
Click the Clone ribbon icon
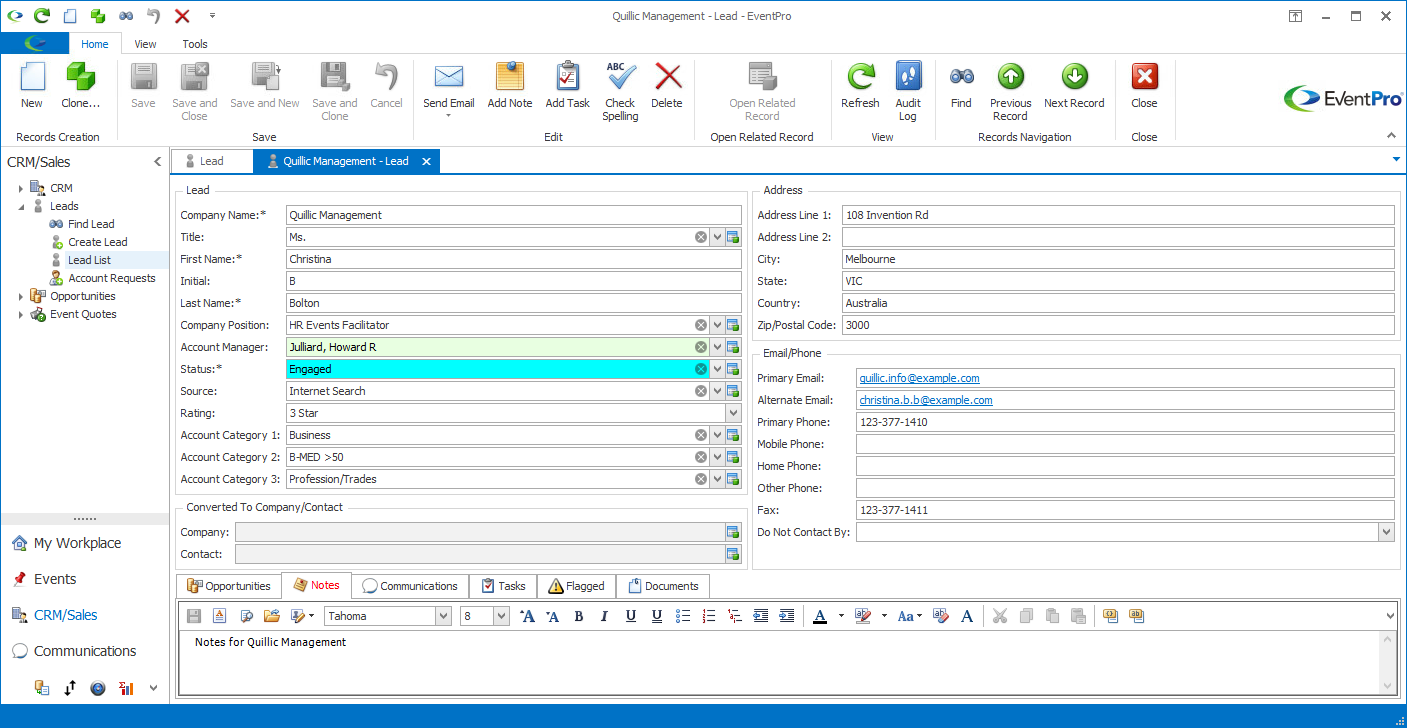[80, 78]
